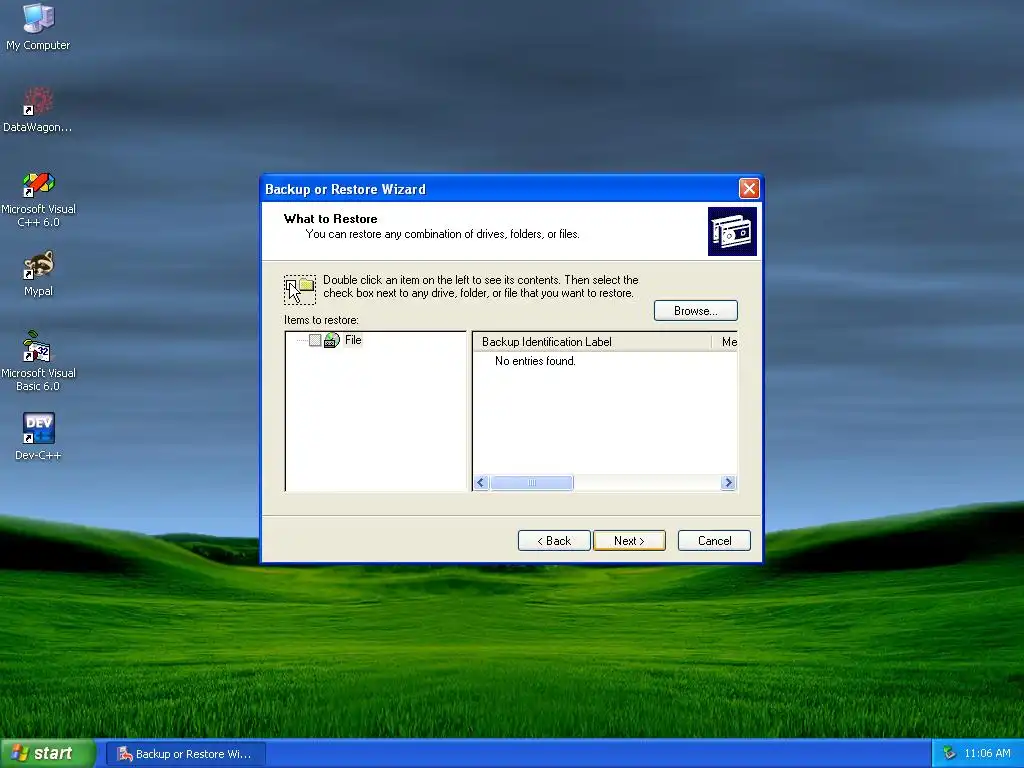
Task: Select the Mypal browser desktop icon
Action: [38, 273]
